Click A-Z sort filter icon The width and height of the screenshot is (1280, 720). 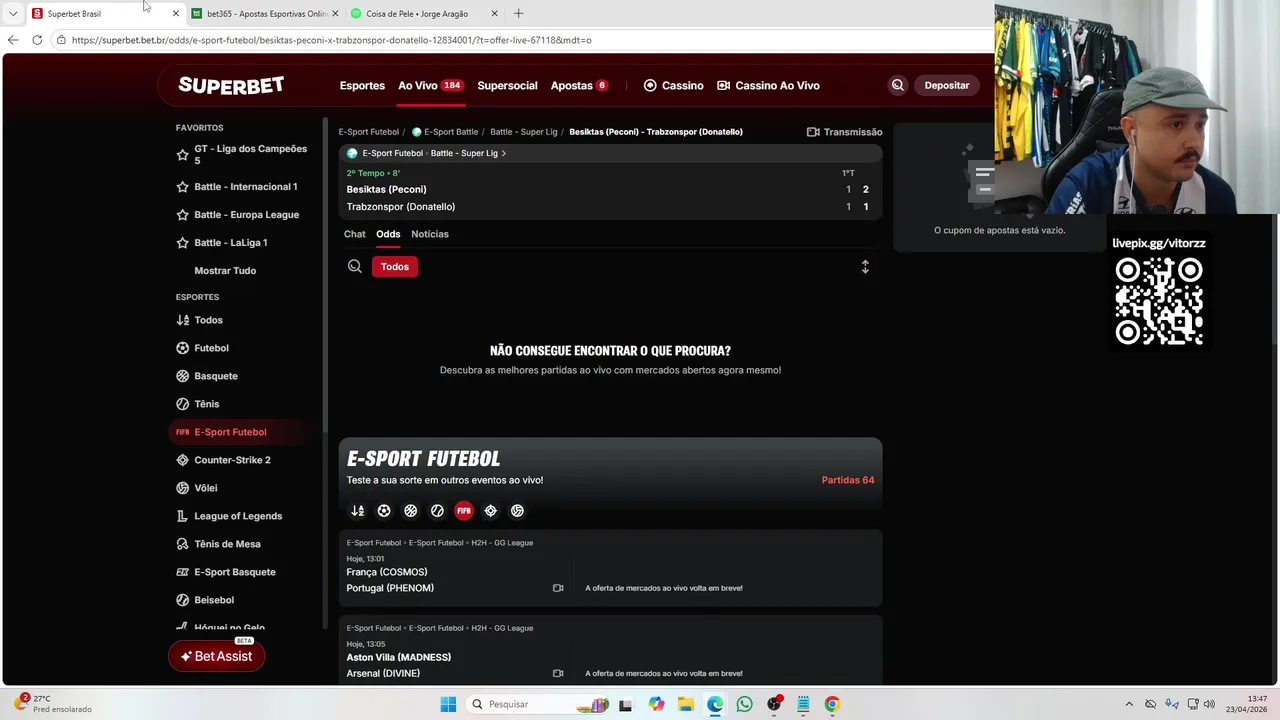[x=357, y=511]
